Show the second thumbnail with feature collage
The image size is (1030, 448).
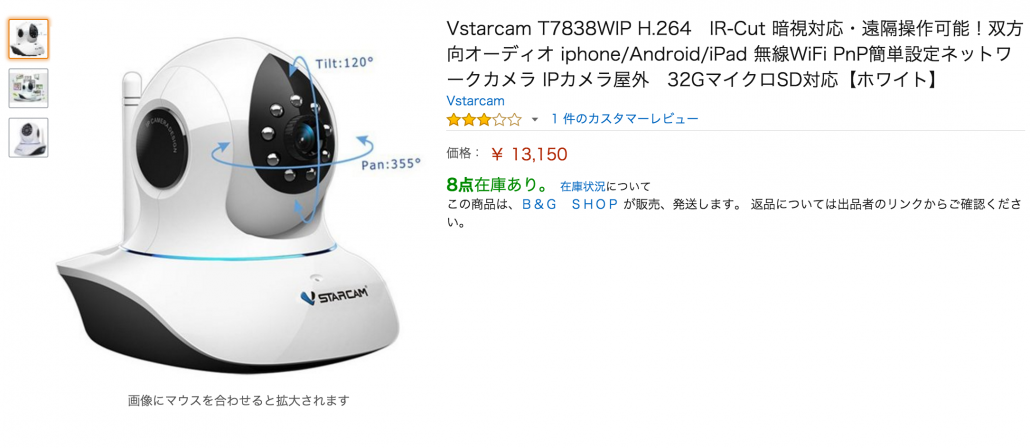click(28, 88)
